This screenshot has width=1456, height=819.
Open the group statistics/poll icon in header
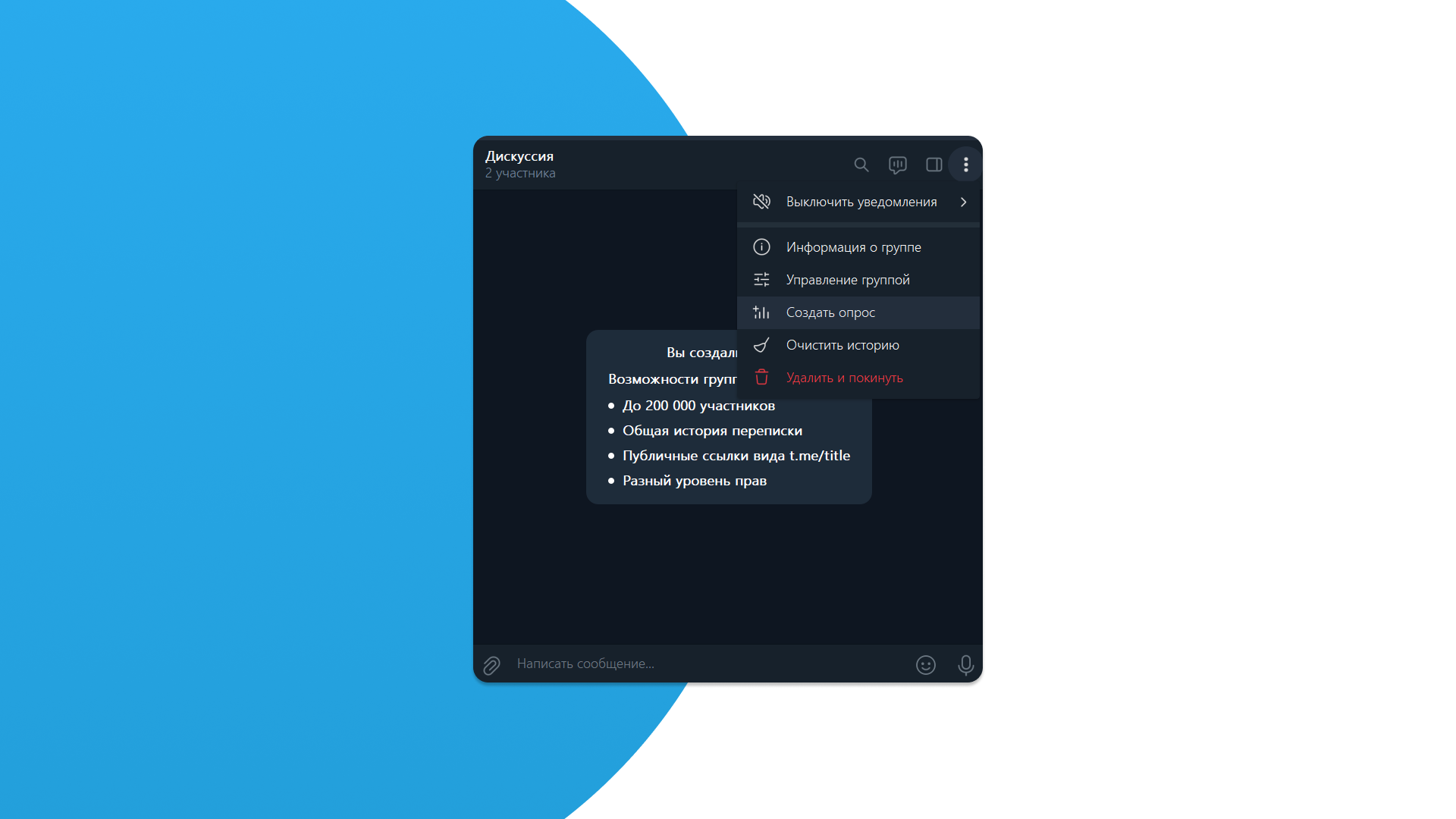click(x=896, y=164)
